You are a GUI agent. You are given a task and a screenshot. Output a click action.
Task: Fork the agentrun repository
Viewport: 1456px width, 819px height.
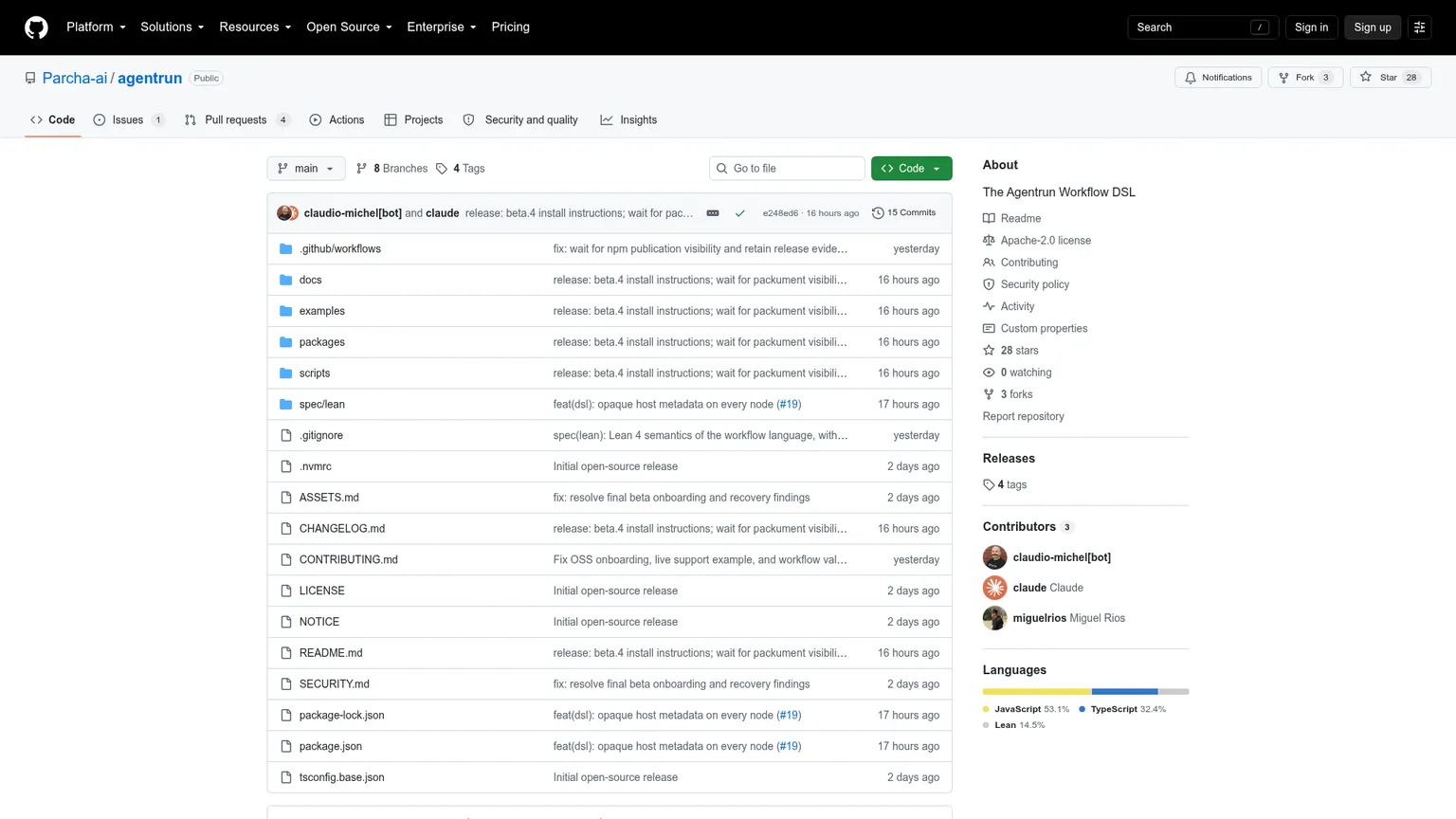click(1305, 78)
